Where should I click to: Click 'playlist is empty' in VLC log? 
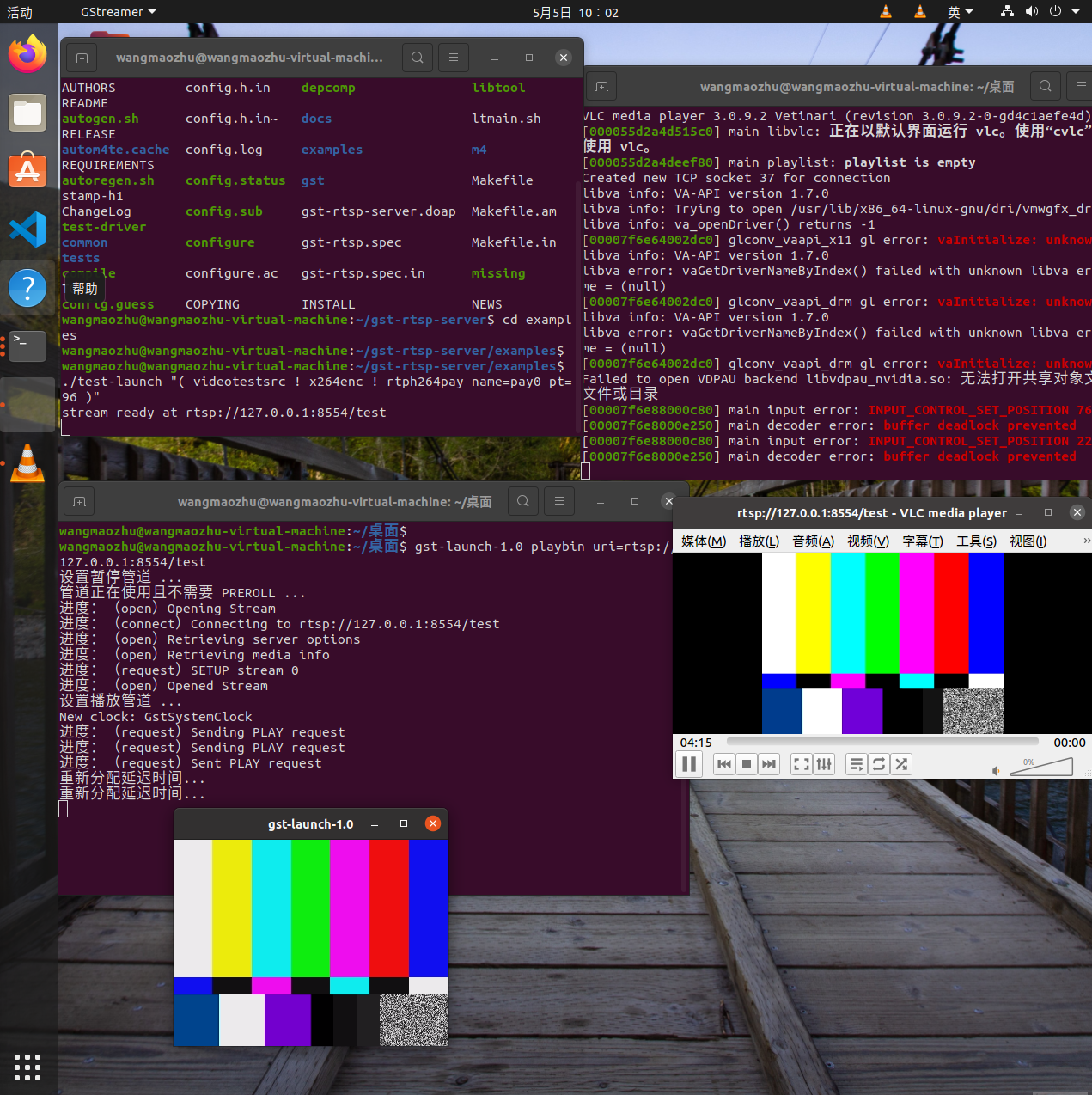910,162
